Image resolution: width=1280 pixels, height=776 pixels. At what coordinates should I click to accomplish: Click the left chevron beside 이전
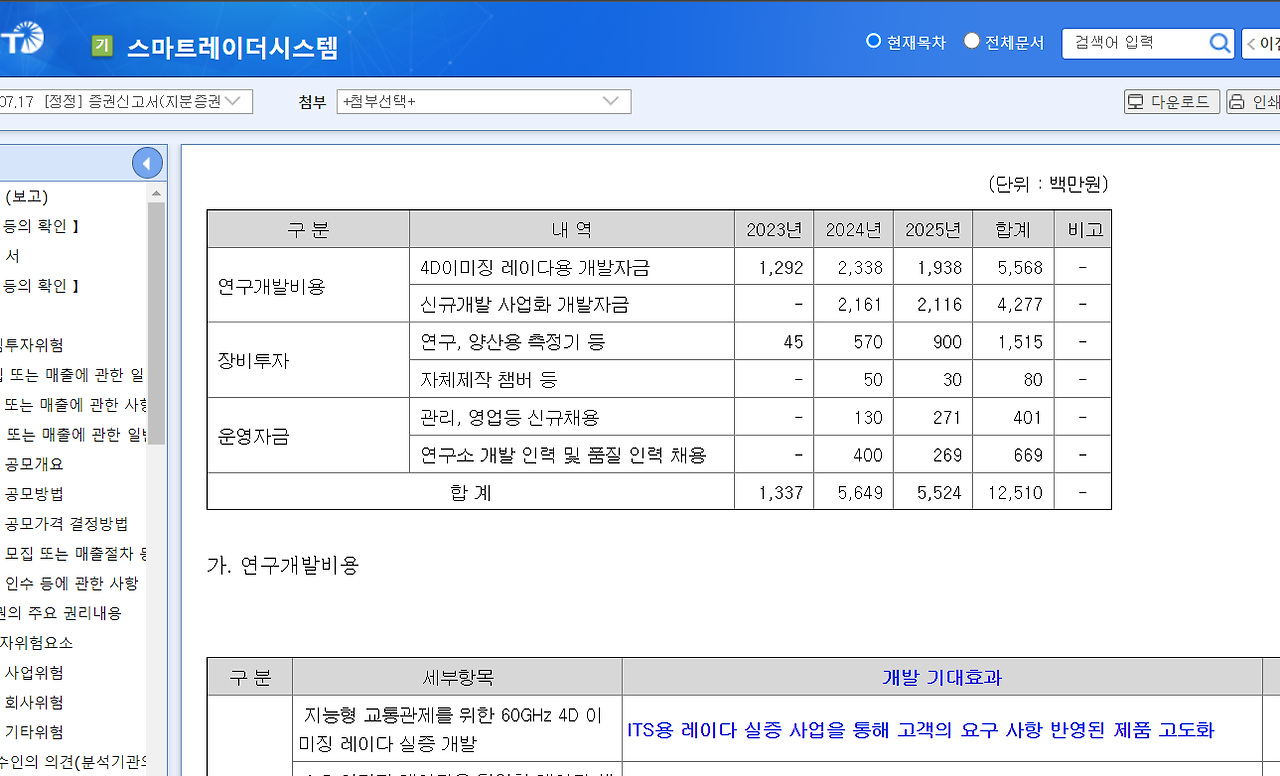point(1253,44)
